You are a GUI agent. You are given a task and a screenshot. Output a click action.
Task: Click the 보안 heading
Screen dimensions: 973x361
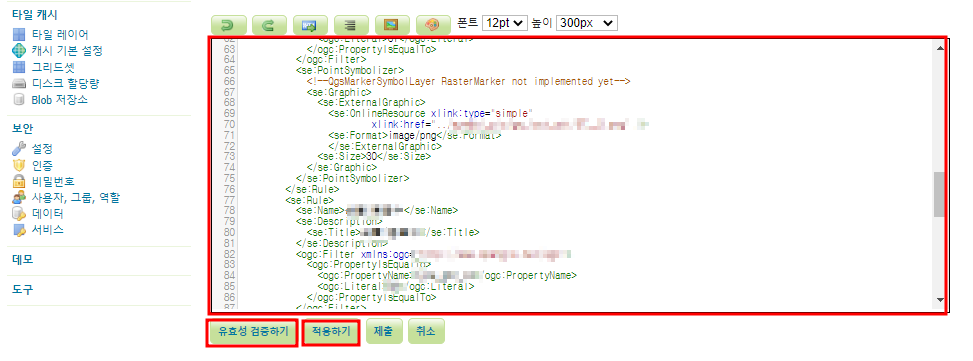pyautogui.click(x=22, y=128)
